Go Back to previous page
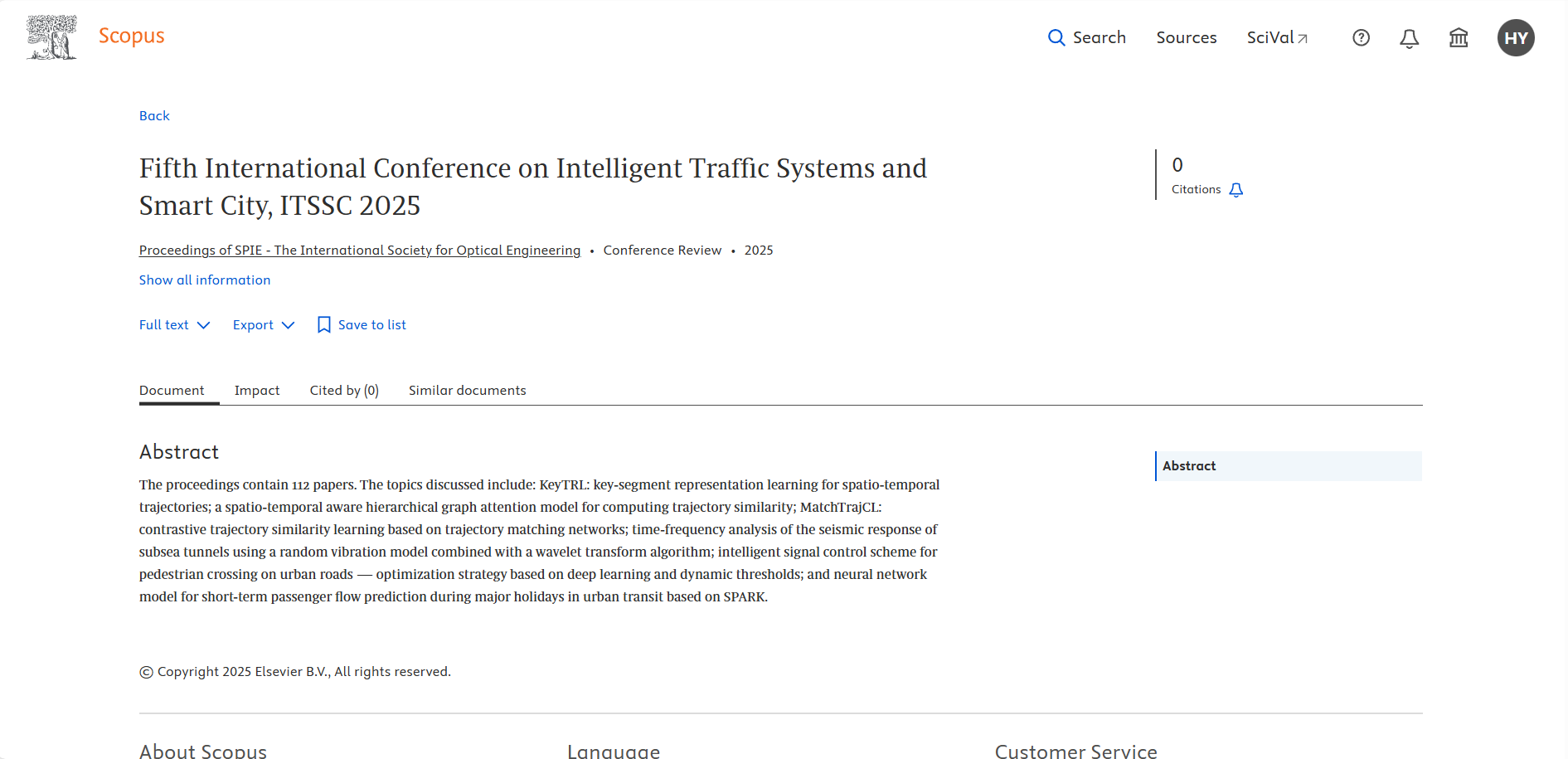Image resolution: width=1568 pixels, height=759 pixels. [x=154, y=116]
